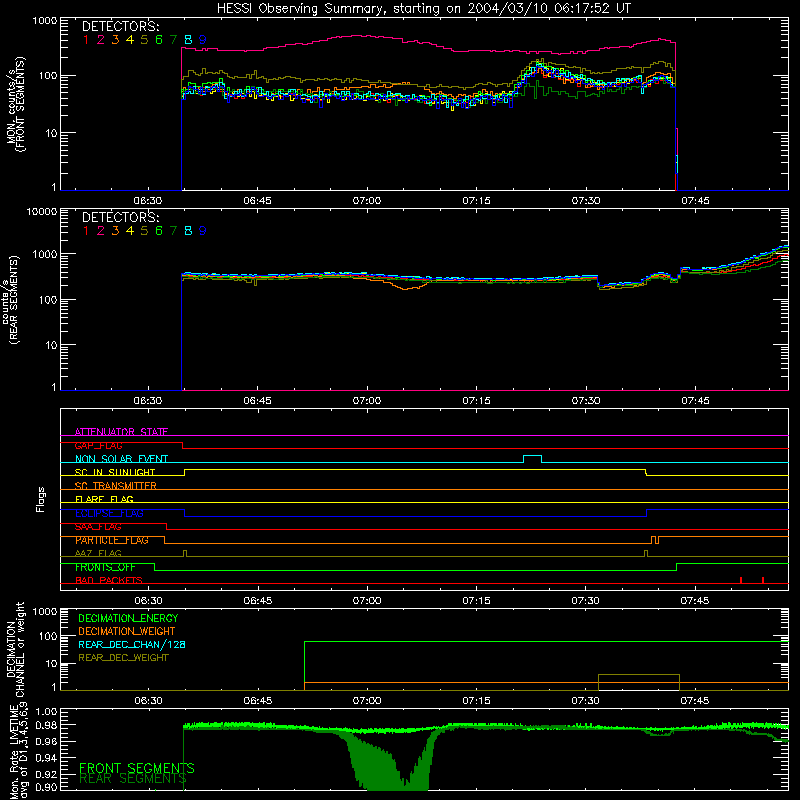Select detector number 5 in the rear segments legend
The width and height of the screenshot is (800, 800).
click(144, 231)
